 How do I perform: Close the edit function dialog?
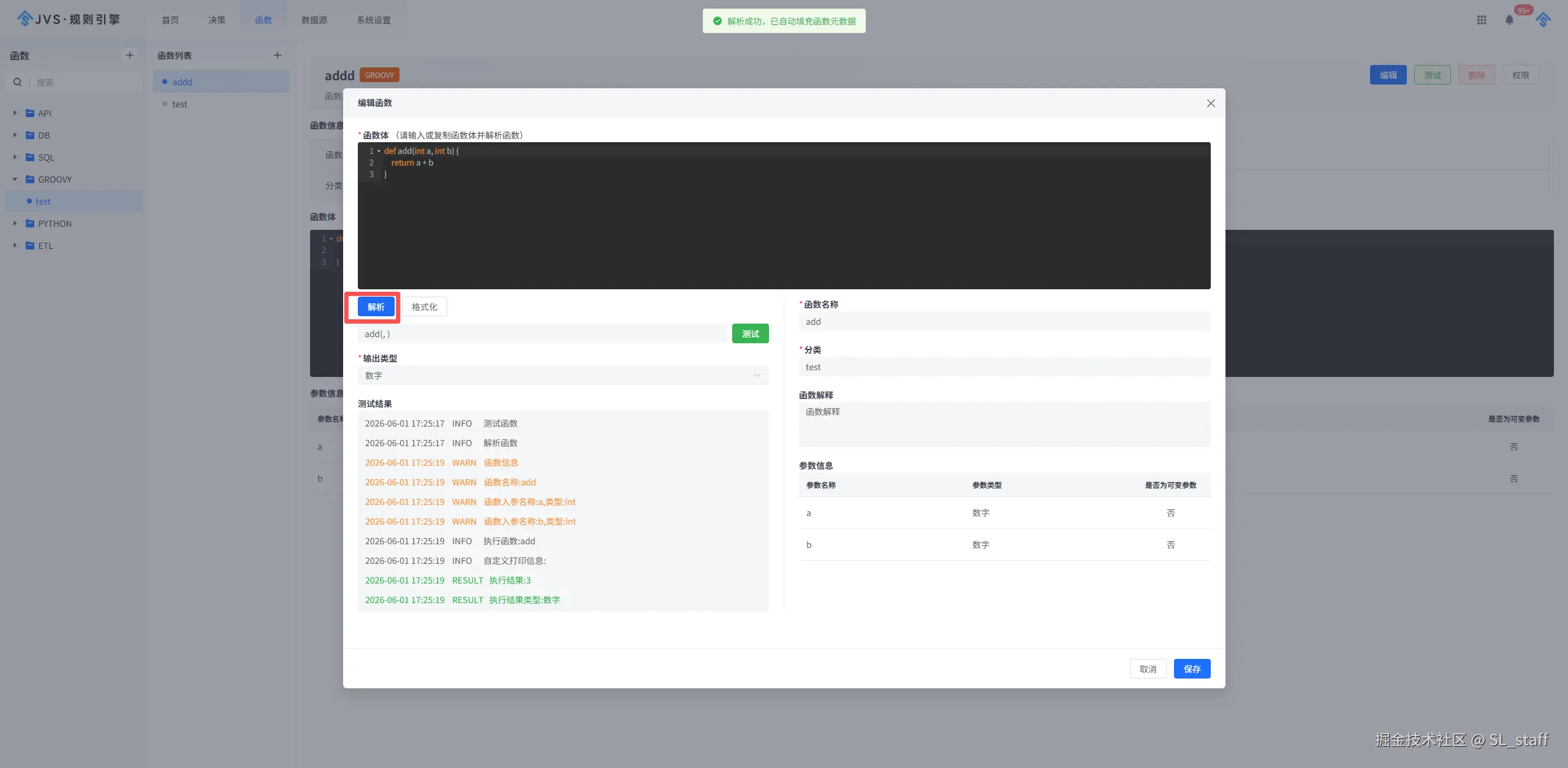(1211, 103)
